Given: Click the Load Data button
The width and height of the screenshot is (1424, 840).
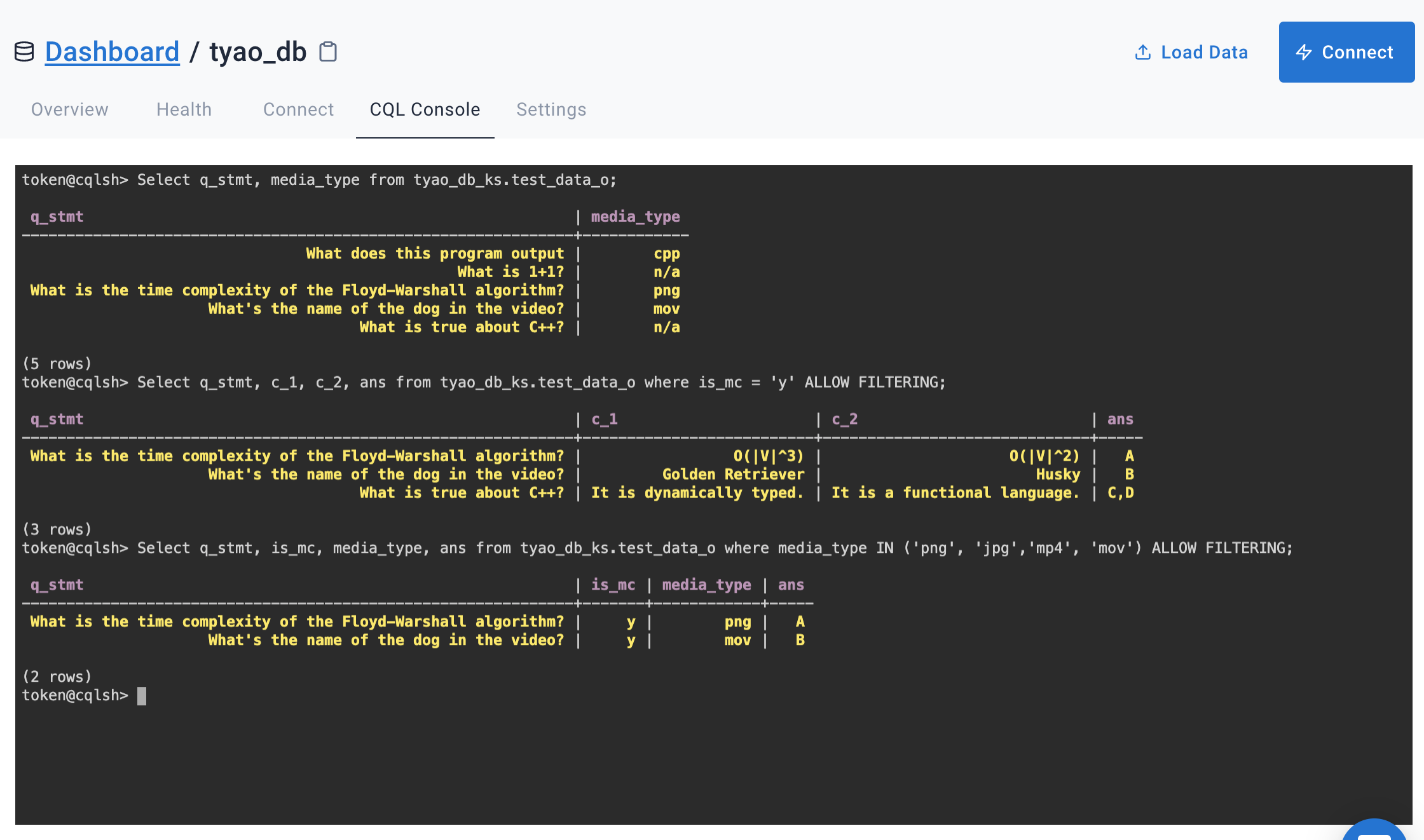Looking at the screenshot, I should tap(1191, 52).
